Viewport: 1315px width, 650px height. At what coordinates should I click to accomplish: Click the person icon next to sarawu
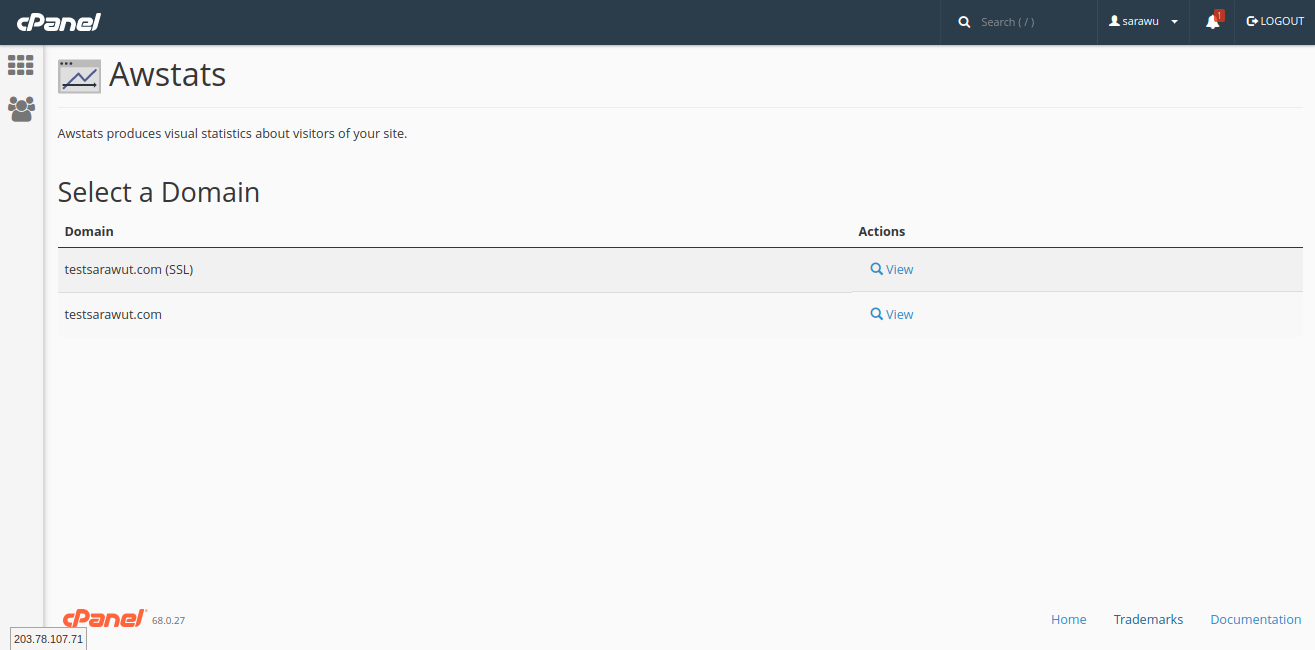[x=1114, y=21]
